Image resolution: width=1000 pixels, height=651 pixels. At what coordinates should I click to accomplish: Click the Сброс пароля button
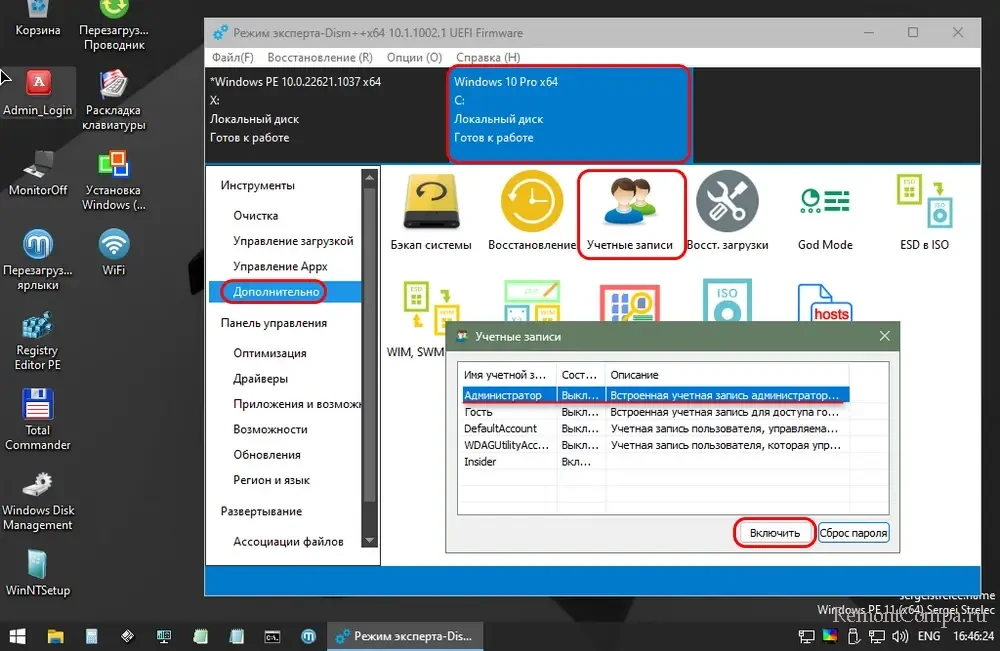coord(853,533)
